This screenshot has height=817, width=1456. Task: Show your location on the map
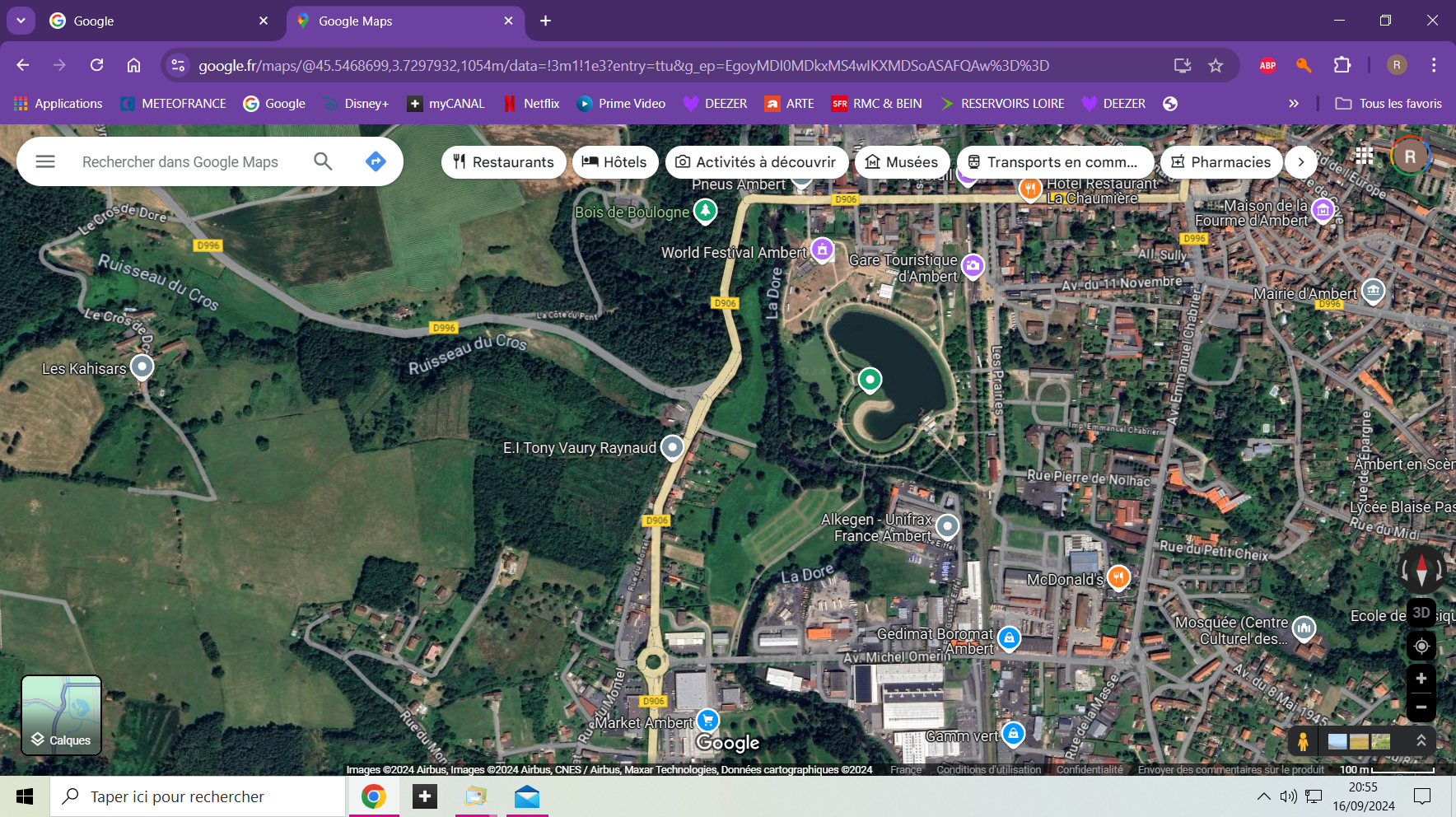tap(1421, 647)
